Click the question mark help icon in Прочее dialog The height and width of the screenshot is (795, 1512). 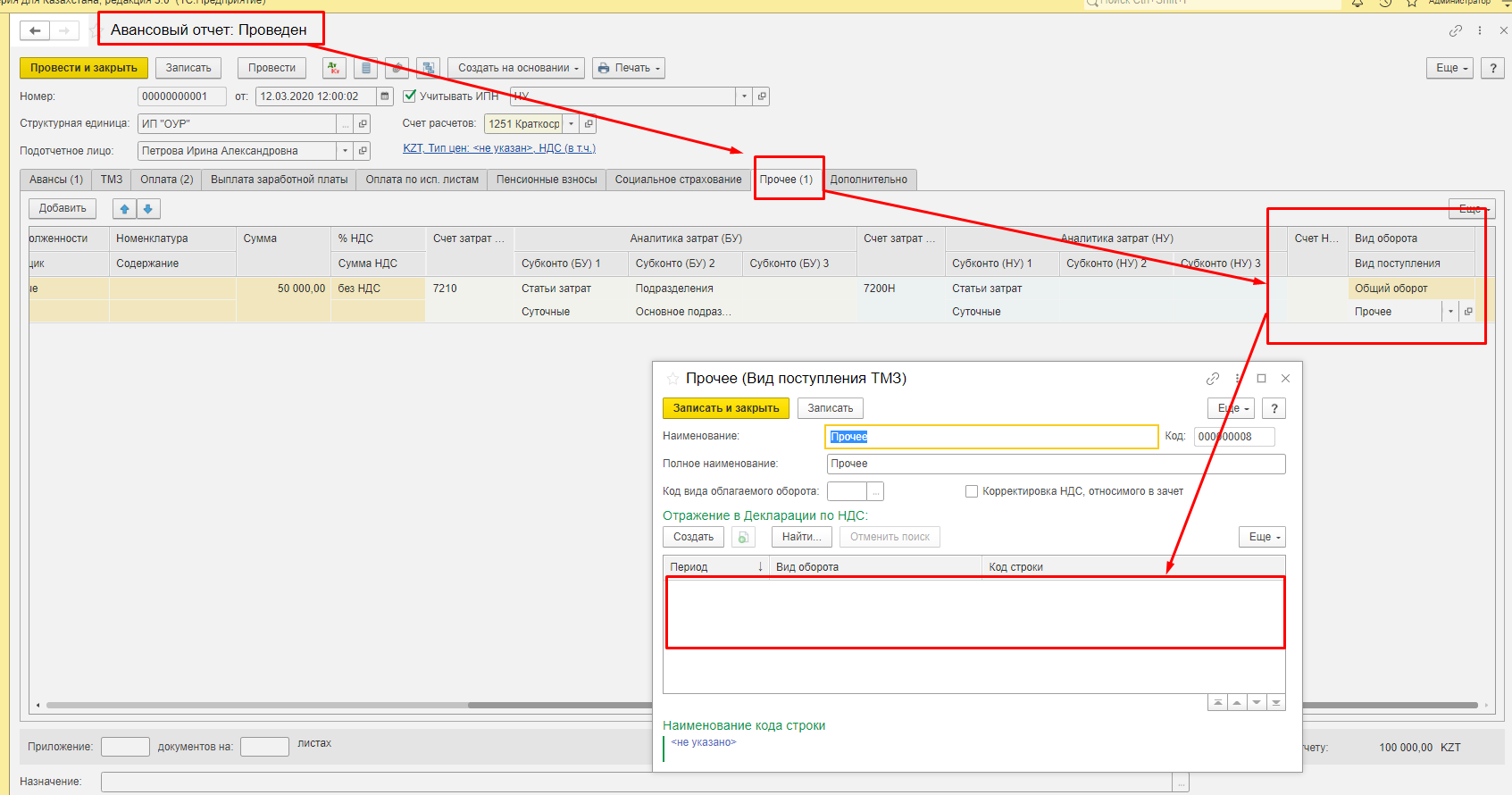(1274, 408)
